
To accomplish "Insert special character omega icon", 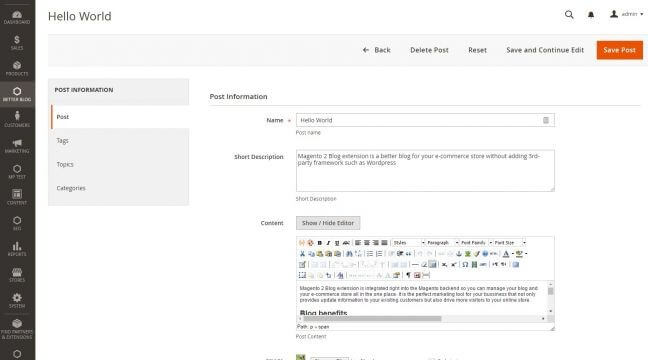I will [465, 265].
